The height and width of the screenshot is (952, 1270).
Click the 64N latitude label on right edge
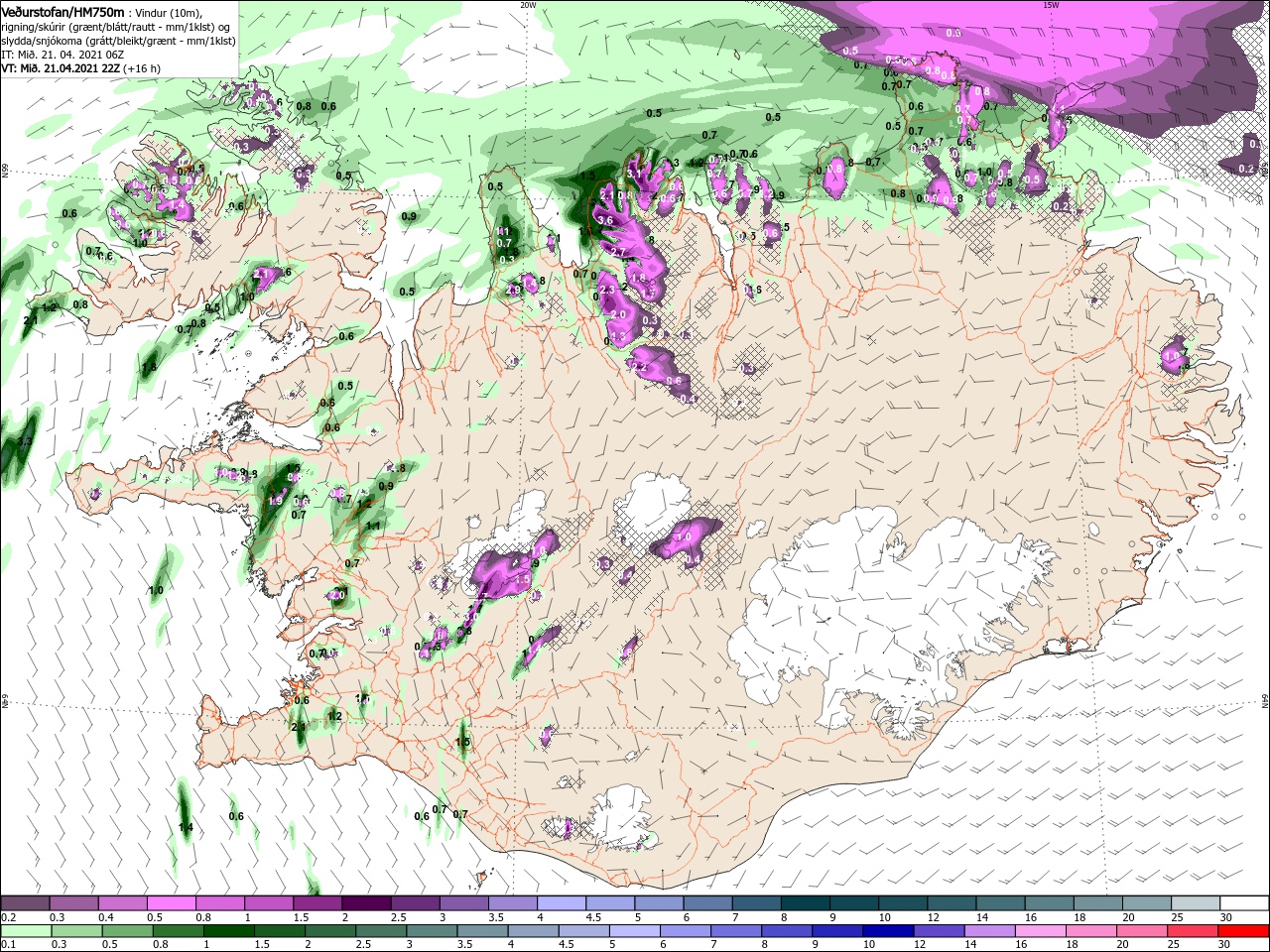(x=1265, y=701)
